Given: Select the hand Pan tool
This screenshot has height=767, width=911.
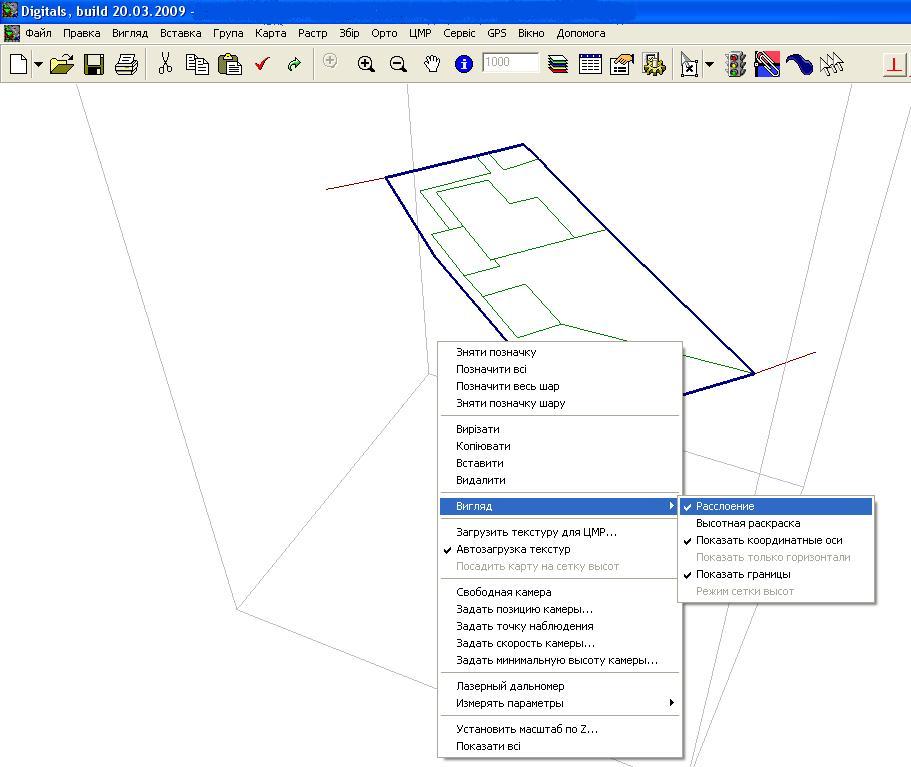Looking at the screenshot, I should [x=432, y=64].
